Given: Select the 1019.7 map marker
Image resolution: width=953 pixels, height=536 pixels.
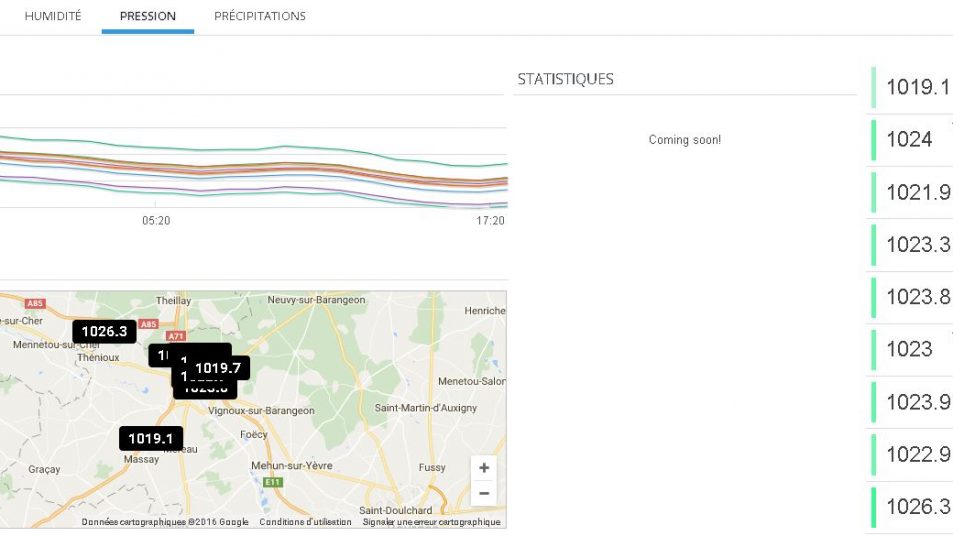Looking at the screenshot, I should (x=218, y=368).
